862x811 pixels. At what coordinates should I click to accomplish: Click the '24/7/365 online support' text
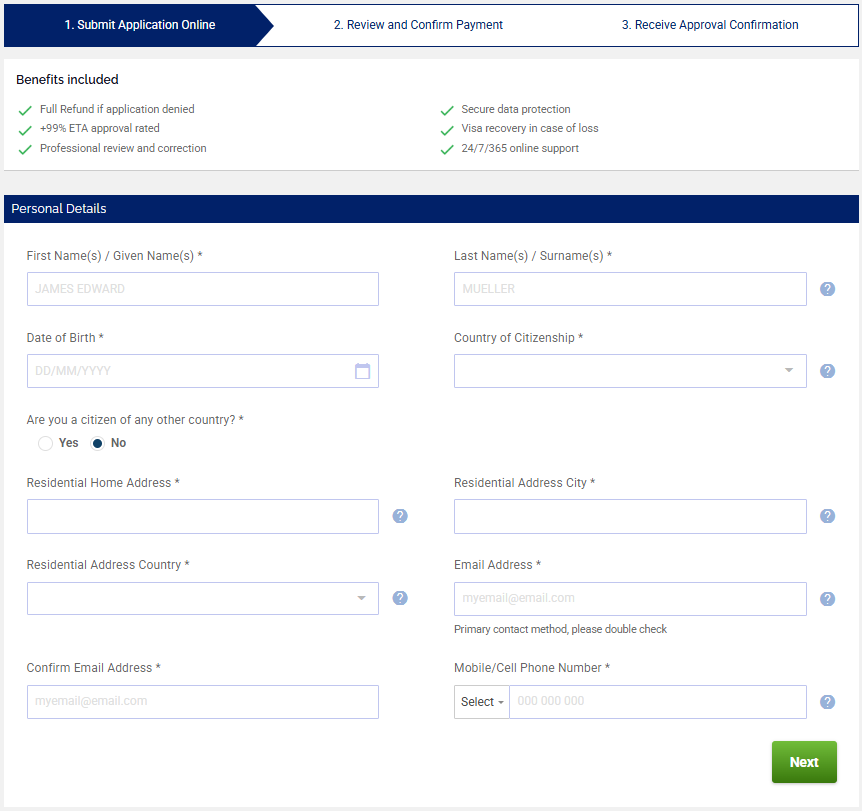(520, 148)
